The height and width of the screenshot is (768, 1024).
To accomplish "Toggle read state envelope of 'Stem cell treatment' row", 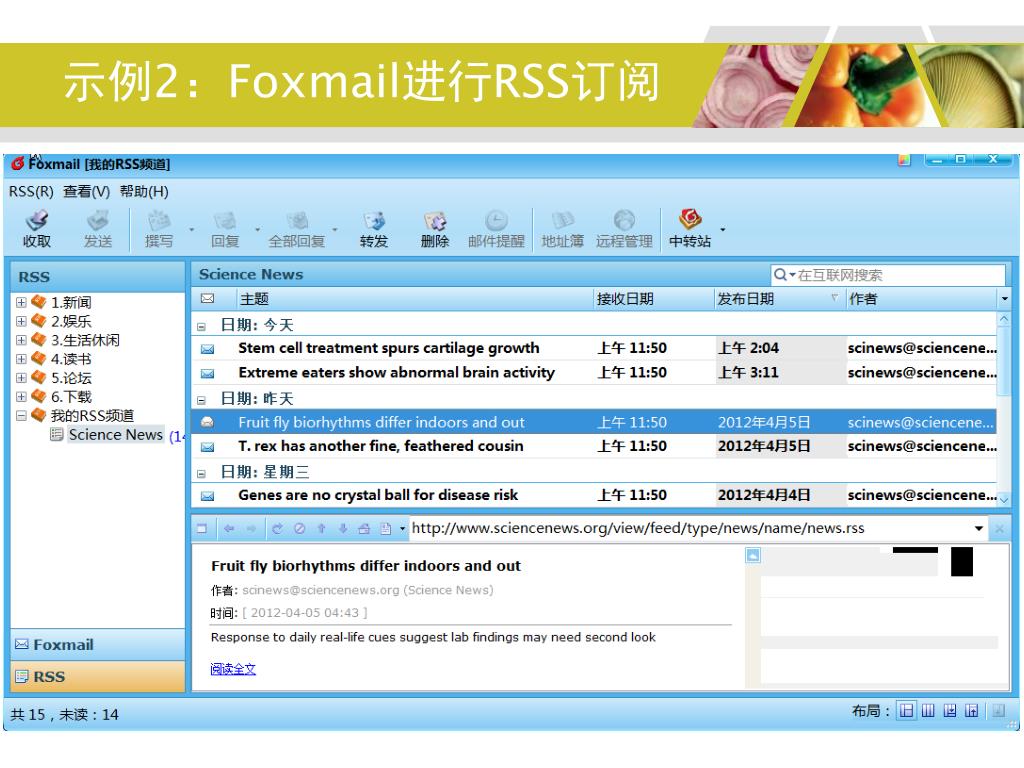I will pyautogui.click(x=208, y=349).
